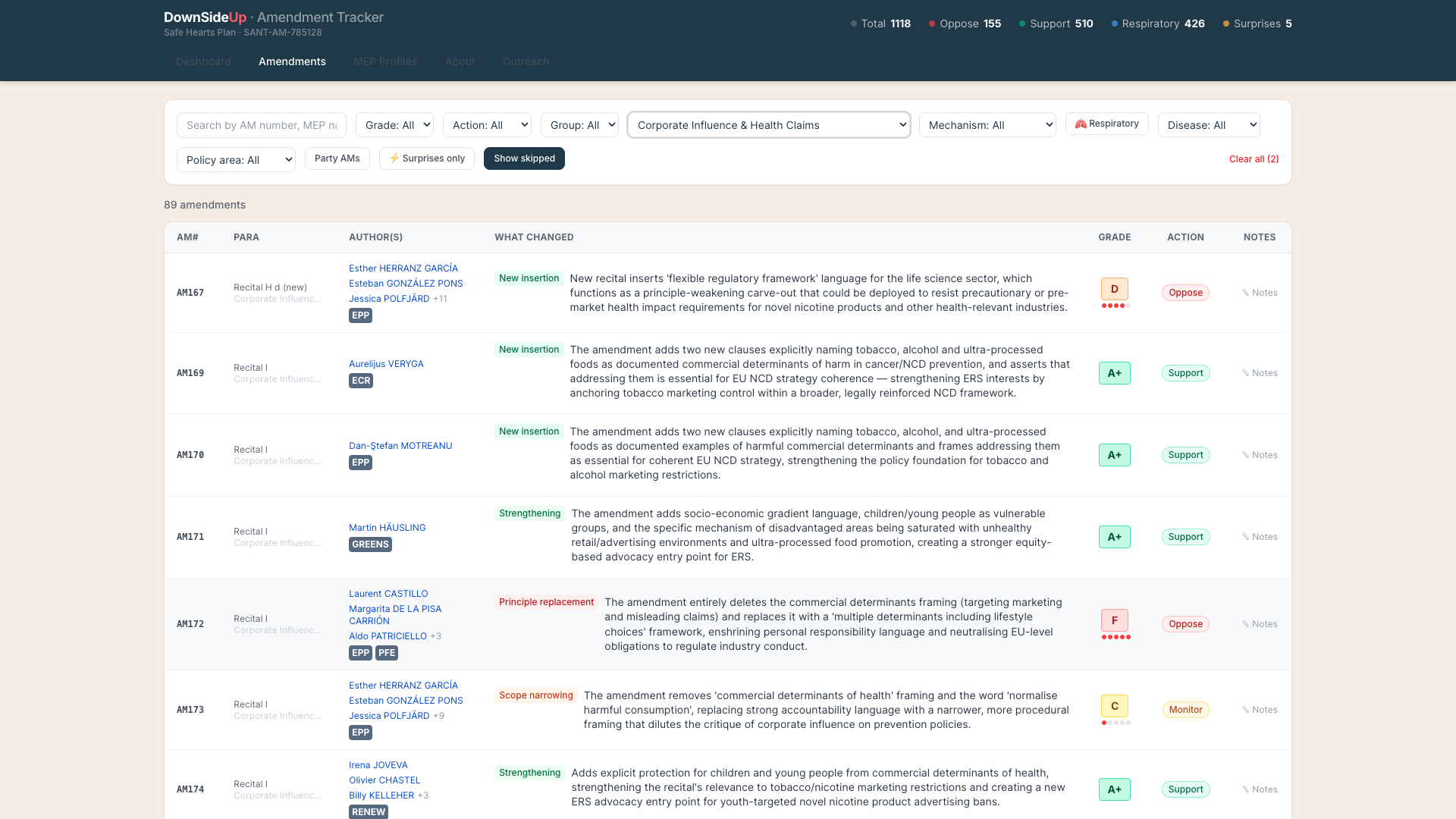Toggle the Party AMs filter
The image size is (1456, 819).
(337, 158)
